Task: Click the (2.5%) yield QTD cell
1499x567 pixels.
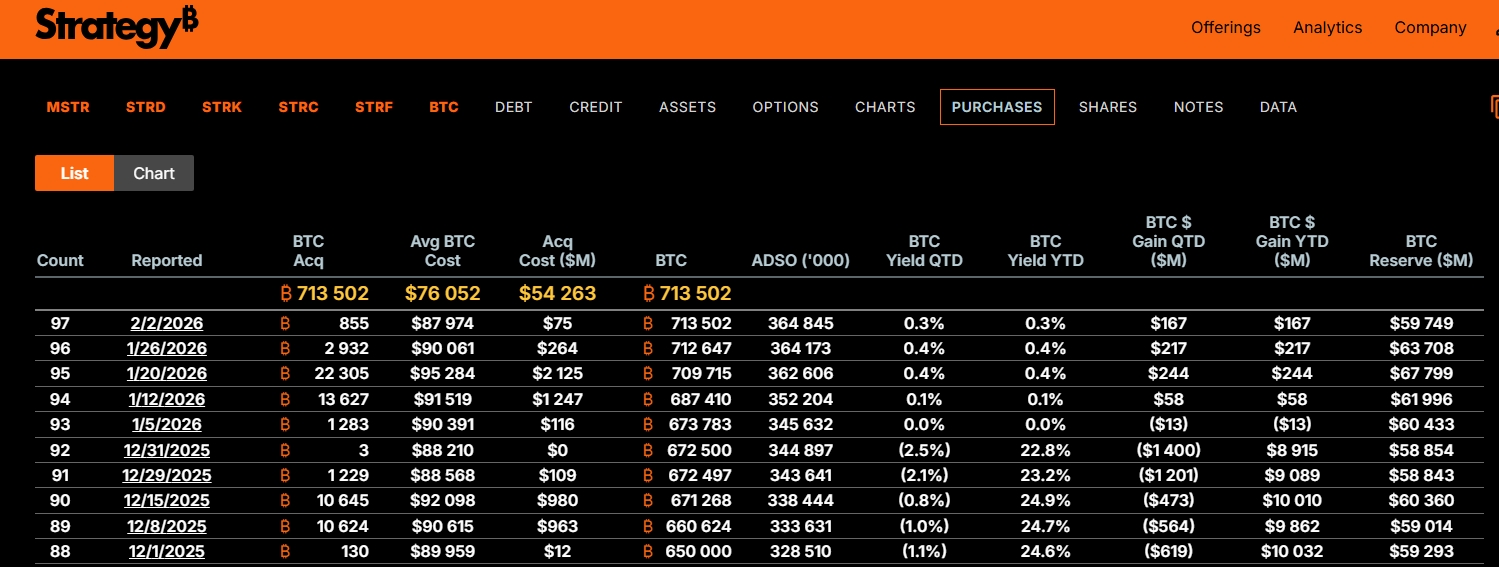Action: pyautogui.click(x=924, y=450)
